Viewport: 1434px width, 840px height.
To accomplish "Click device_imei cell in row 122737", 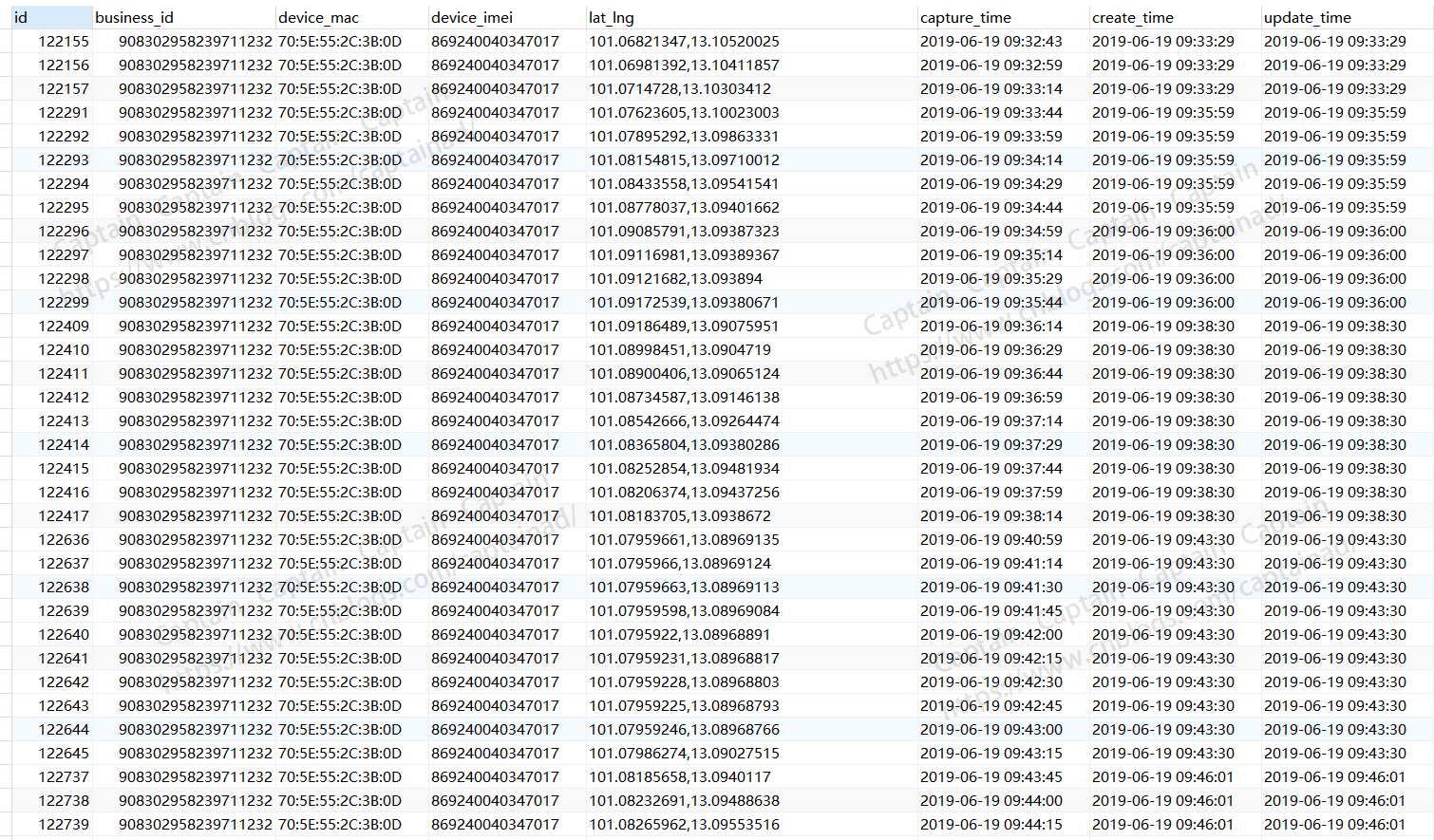I will pyautogui.click(x=495, y=777).
